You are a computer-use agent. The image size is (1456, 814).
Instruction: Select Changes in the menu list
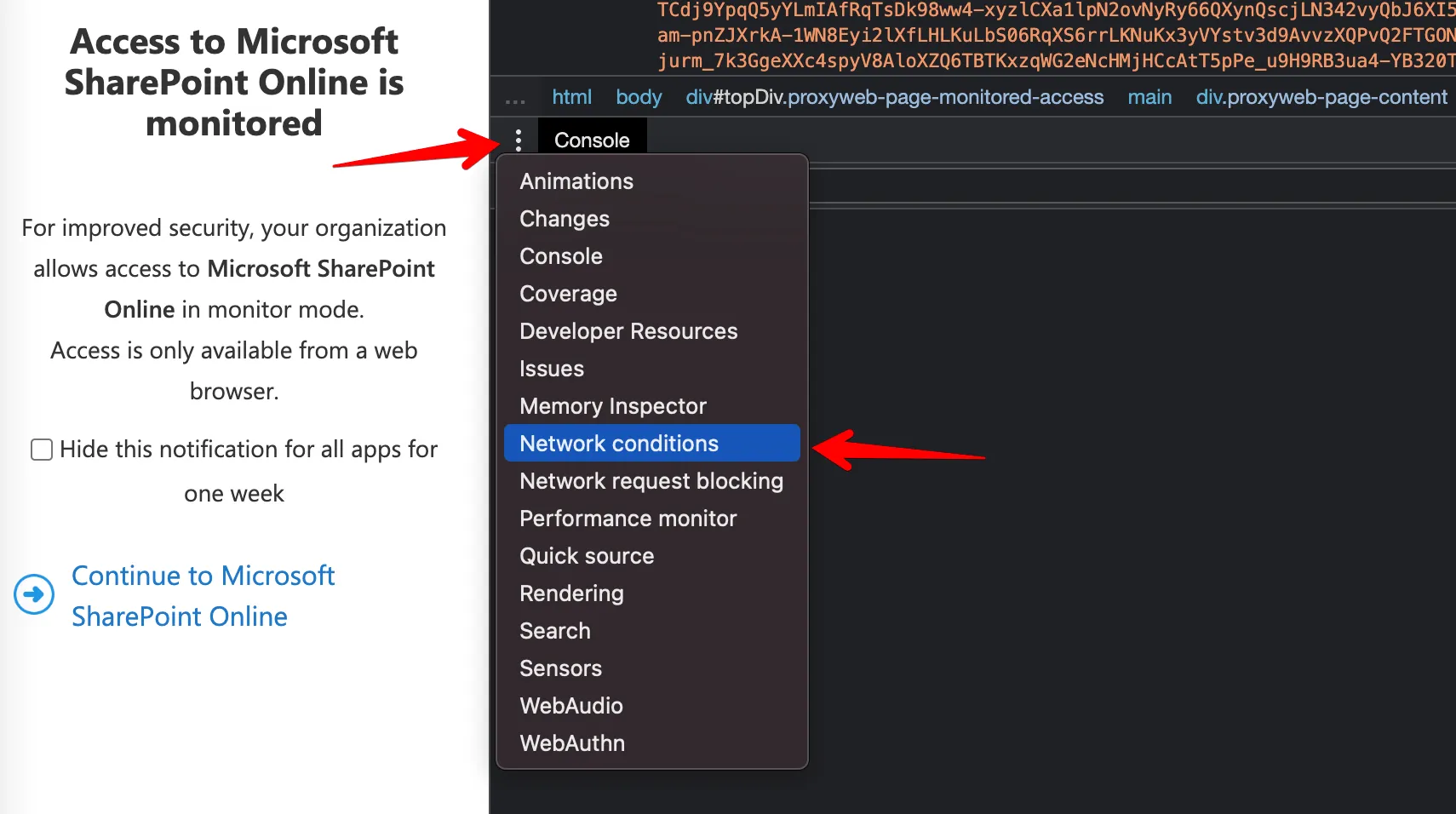tap(565, 219)
